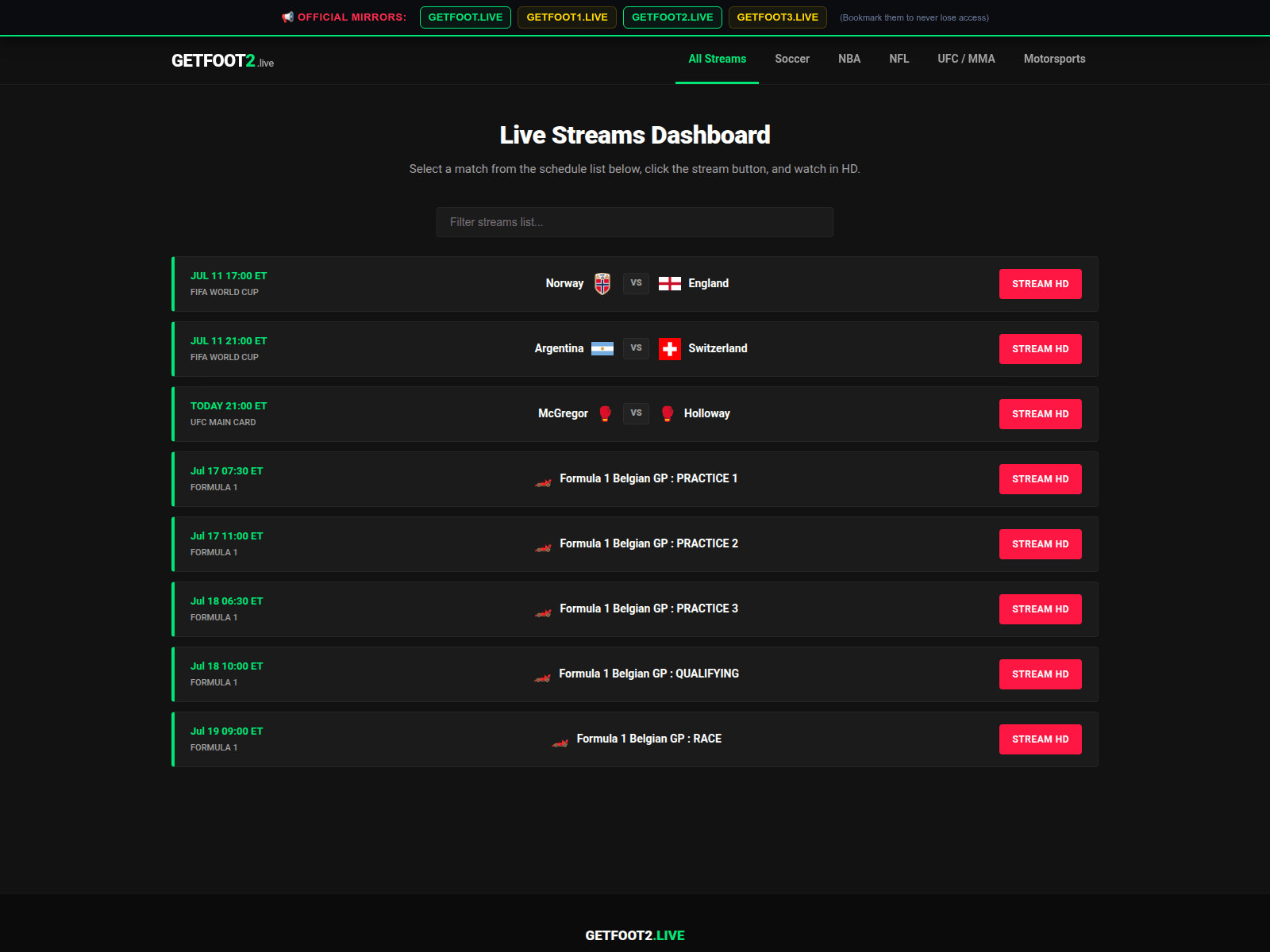
Task: Click the GETFOOT2.live header logo
Action: (222, 61)
